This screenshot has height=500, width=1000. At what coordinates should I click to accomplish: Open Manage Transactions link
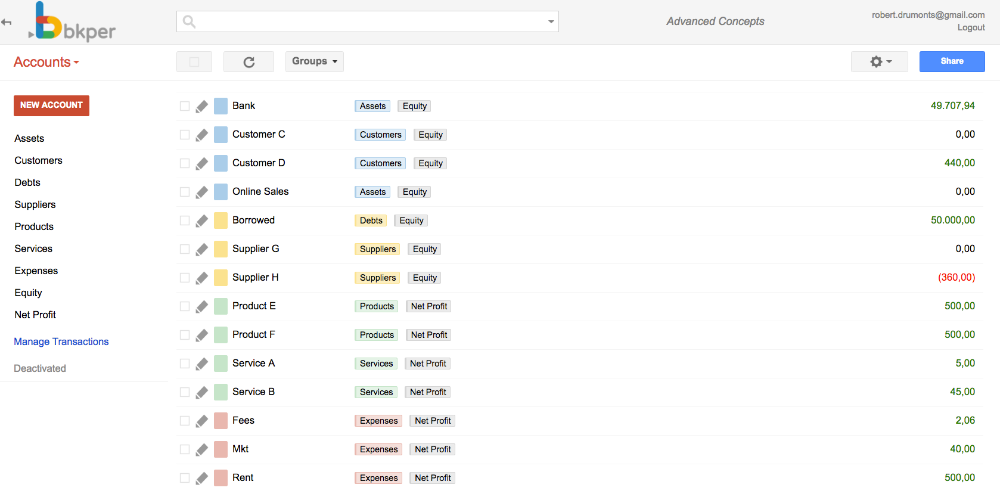point(61,342)
